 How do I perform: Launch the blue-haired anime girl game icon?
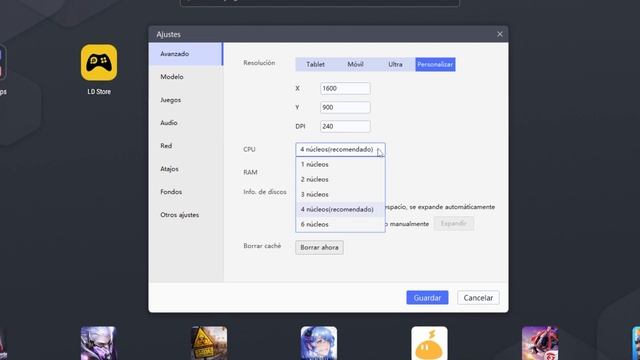click(x=319, y=343)
